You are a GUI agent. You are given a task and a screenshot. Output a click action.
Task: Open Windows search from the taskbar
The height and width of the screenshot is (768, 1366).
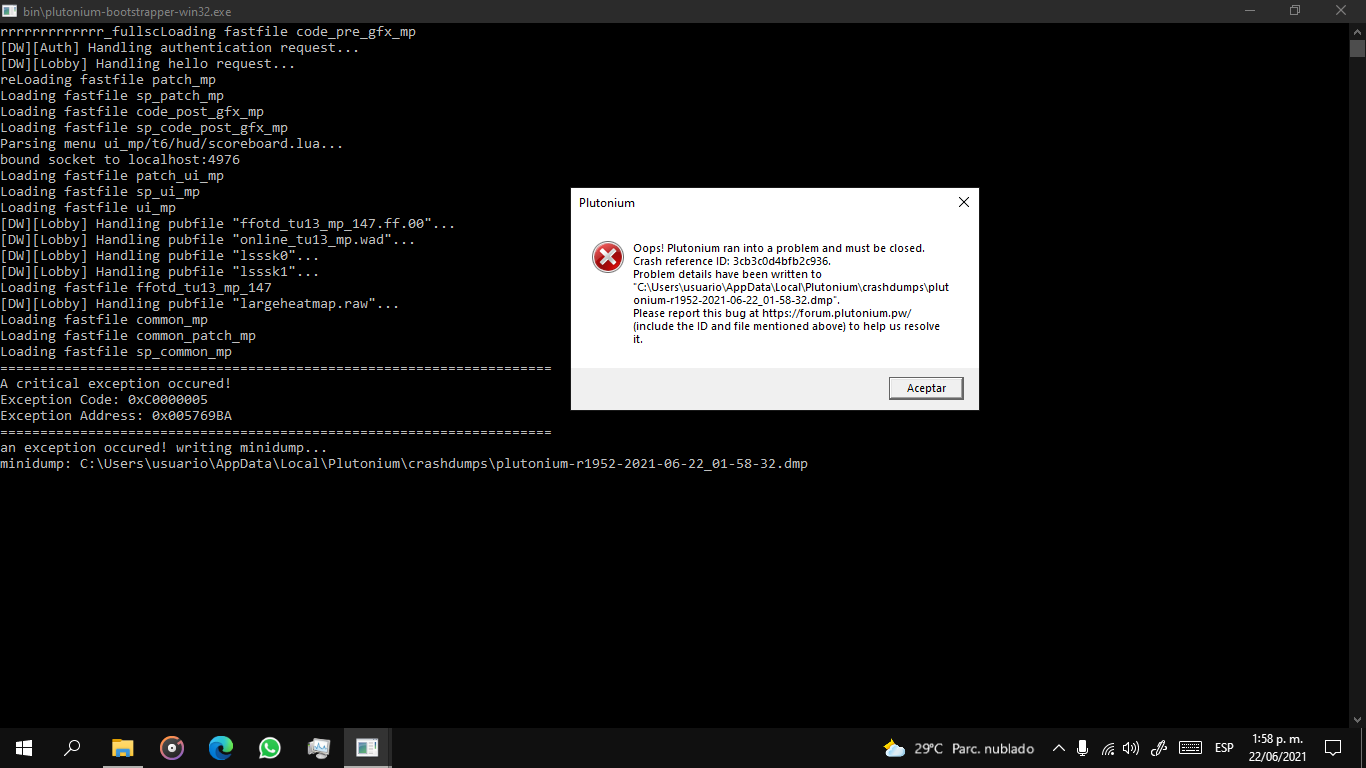72,748
